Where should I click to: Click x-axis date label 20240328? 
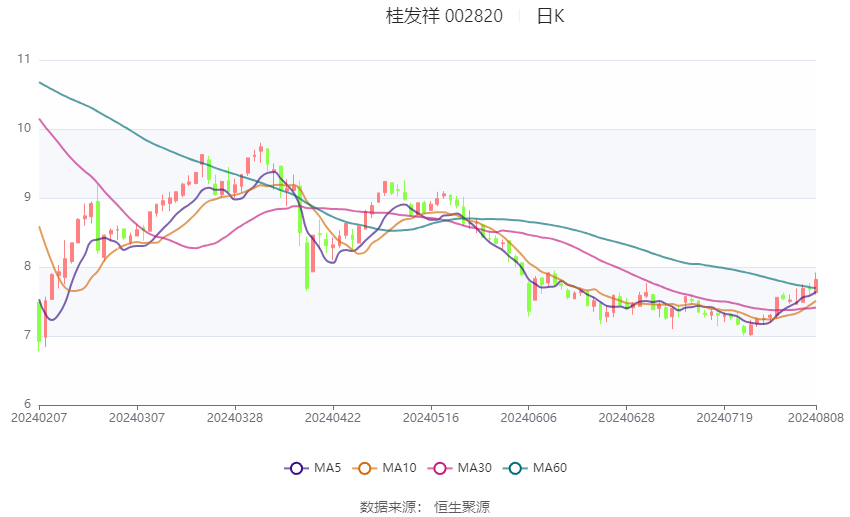(235, 418)
